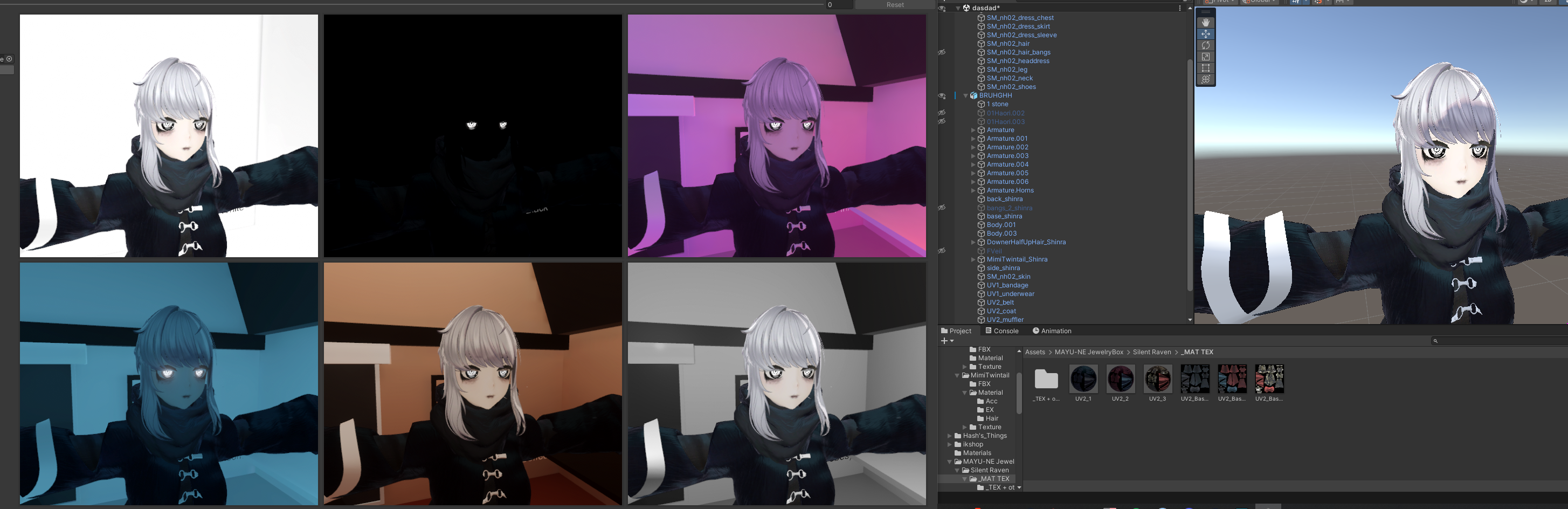The height and width of the screenshot is (509, 1568).
Task: Click the object picker circle icon at left edge
Action: (9, 59)
